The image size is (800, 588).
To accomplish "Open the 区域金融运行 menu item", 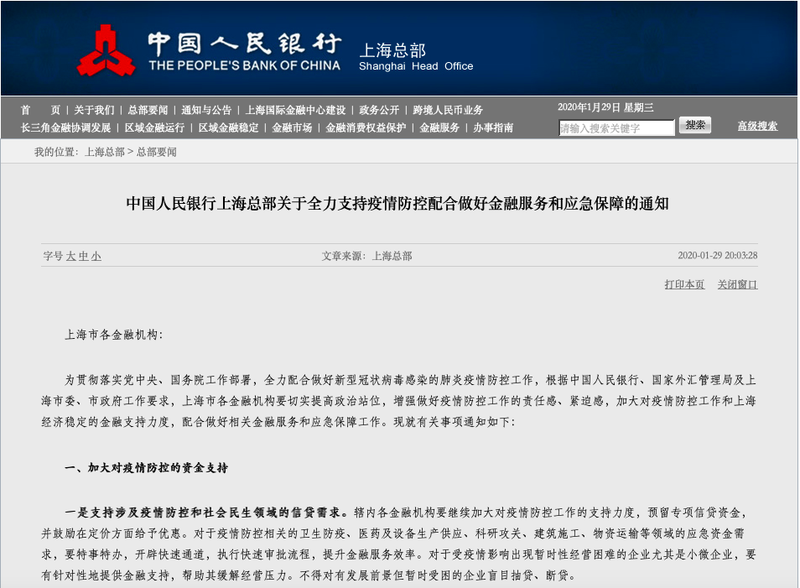I will pyautogui.click(x=155, y=128).
